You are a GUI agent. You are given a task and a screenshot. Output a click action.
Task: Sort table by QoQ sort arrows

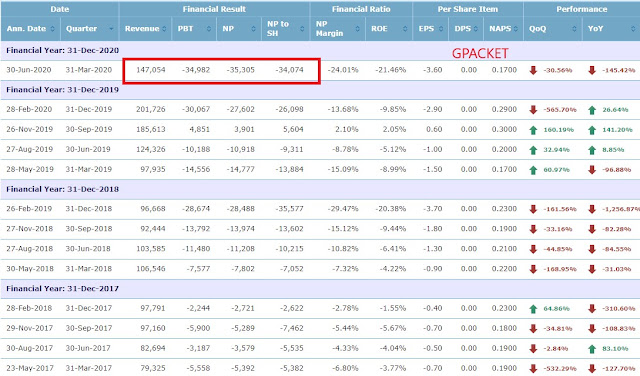click(574, 29)
